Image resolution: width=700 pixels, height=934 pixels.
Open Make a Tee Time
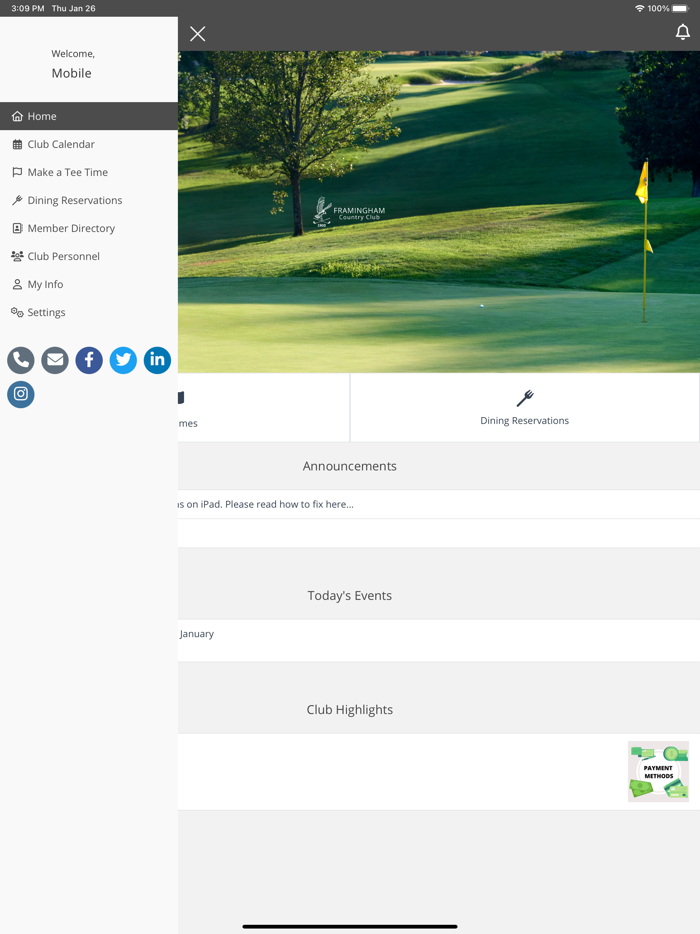89,172
